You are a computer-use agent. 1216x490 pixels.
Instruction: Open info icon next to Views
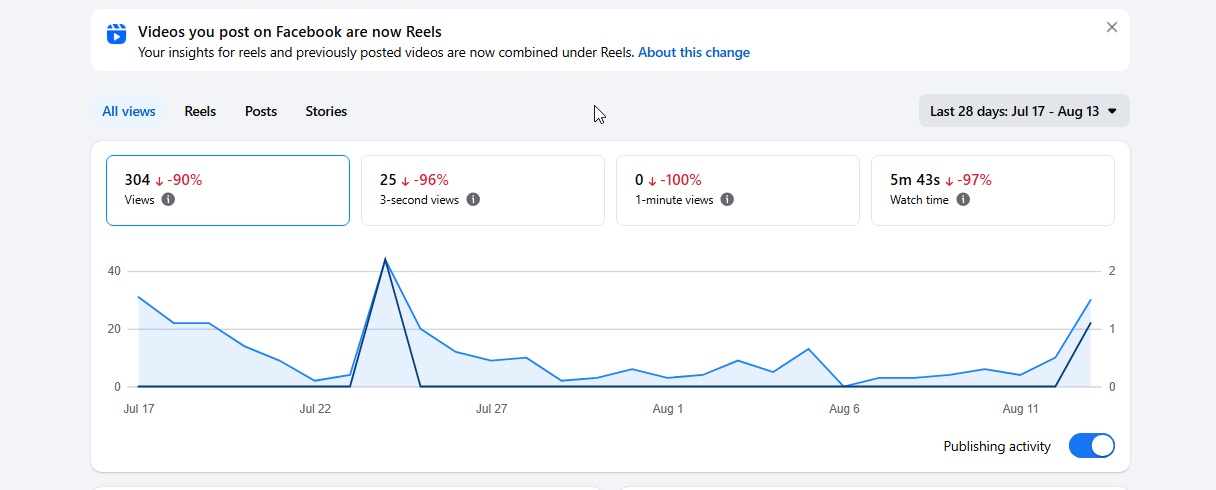(168, 199)
